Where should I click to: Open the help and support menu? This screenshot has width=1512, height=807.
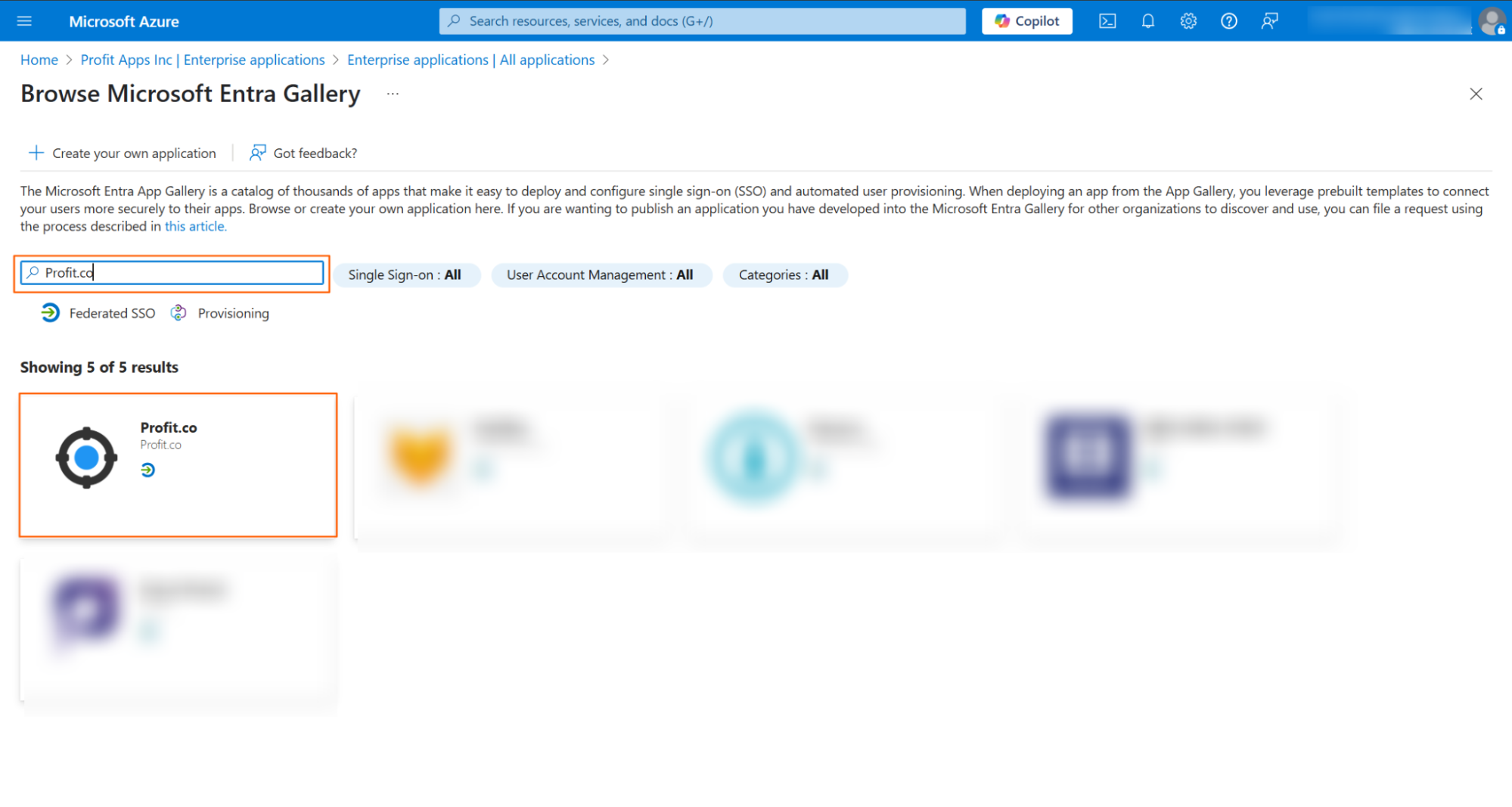(x=1229, y=21)
